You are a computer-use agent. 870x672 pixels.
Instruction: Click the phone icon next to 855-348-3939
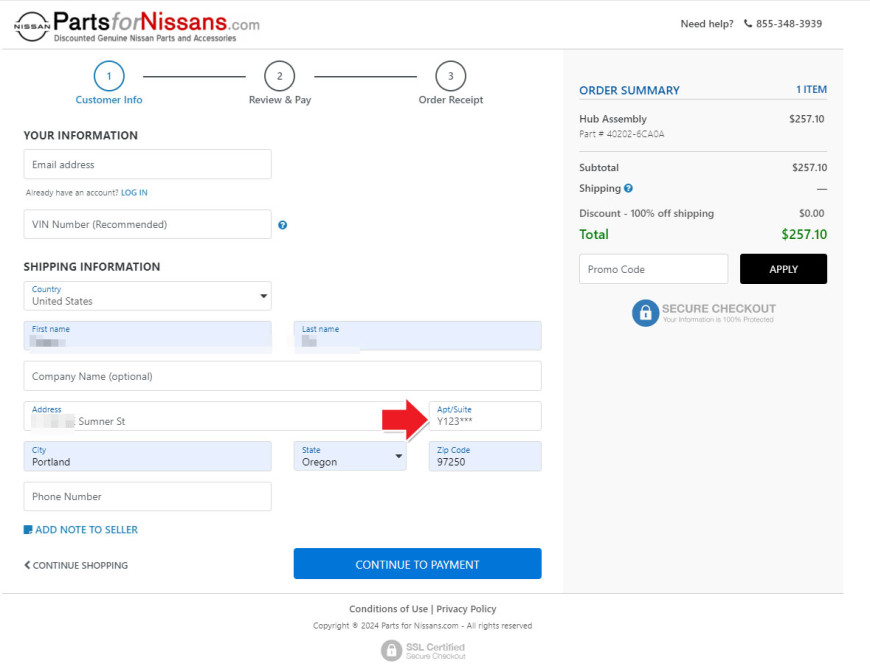click(748, 23)
